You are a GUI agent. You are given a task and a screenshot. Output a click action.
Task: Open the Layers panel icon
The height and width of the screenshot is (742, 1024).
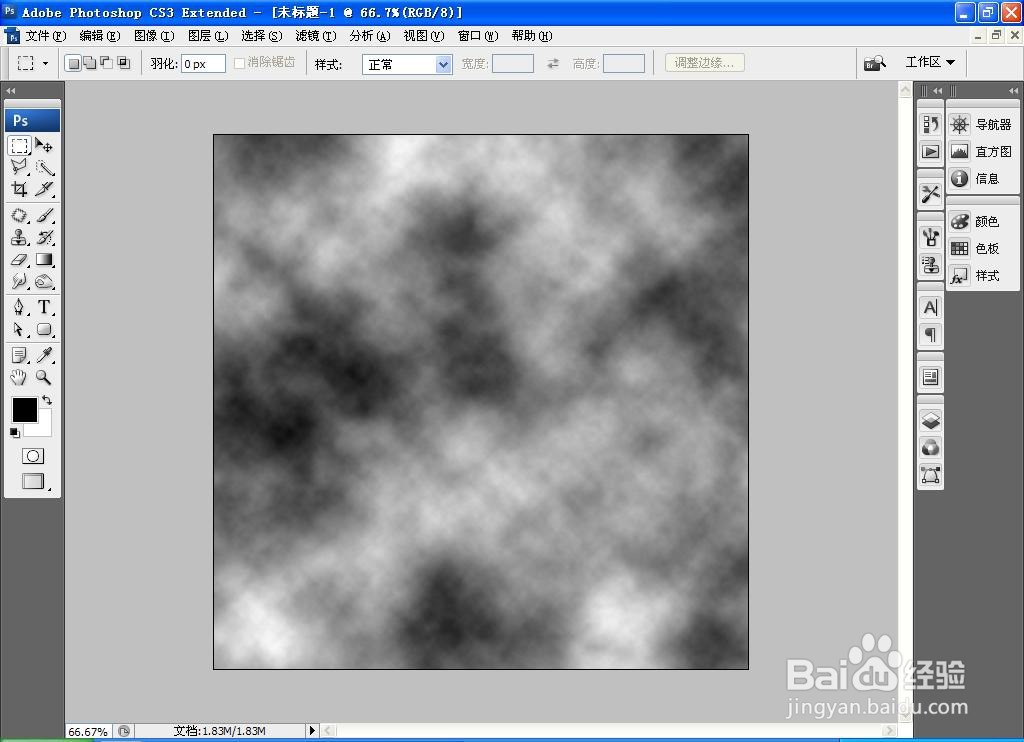[x=931, y=420]
